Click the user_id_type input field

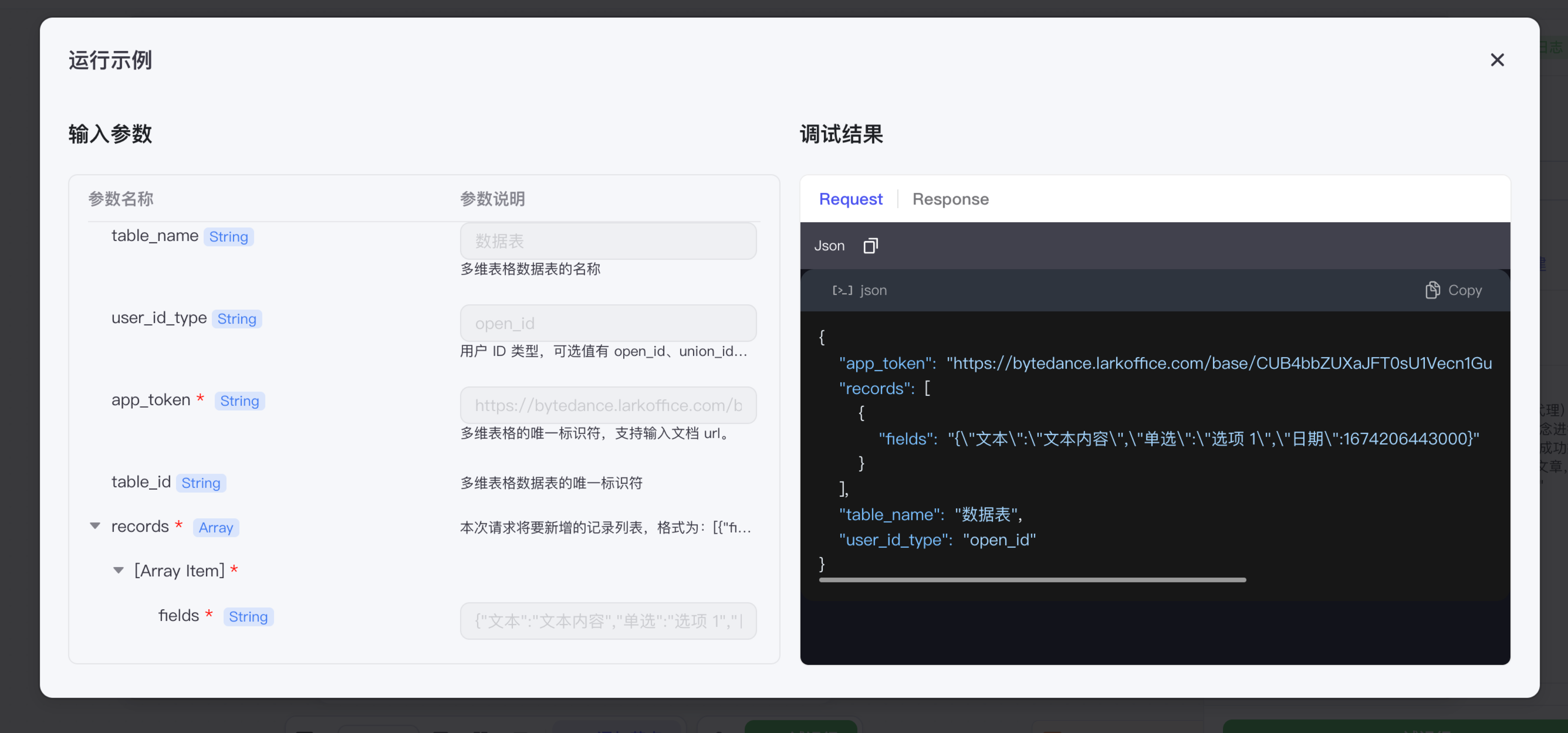click(608, 323)
